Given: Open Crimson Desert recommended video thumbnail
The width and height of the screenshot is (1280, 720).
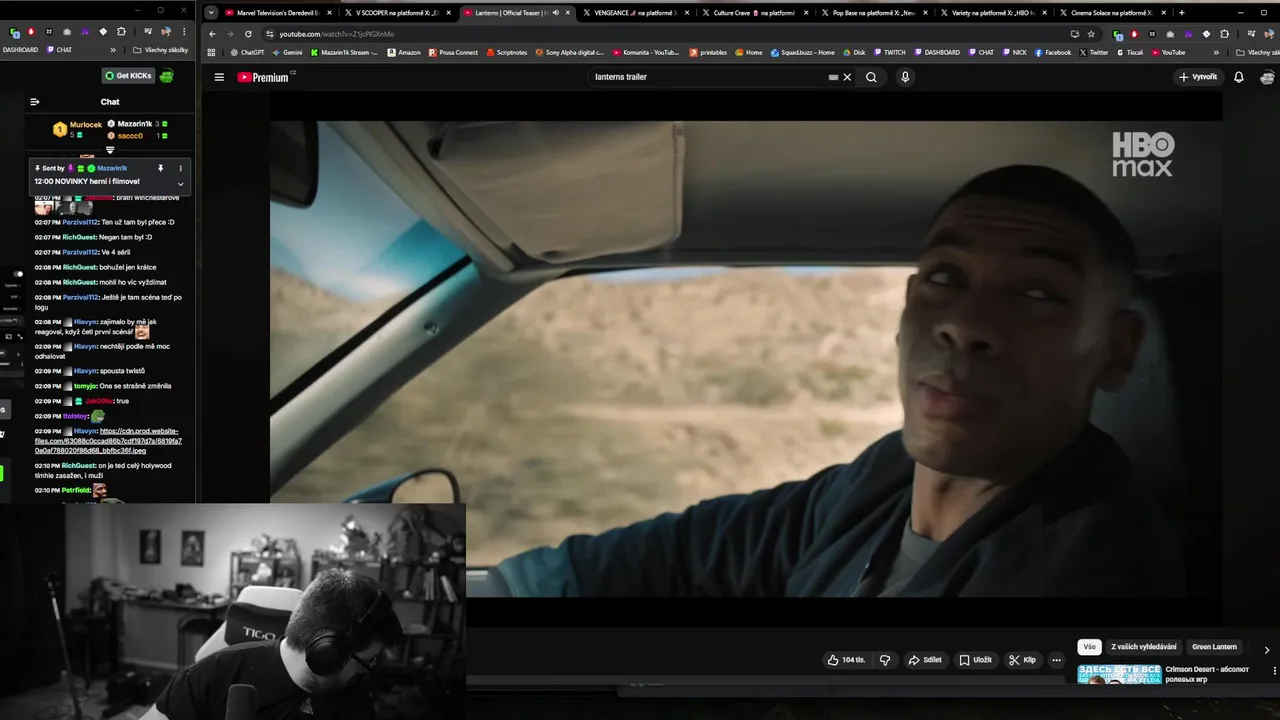Looking at the screenshot, I should pos(1119,674).
